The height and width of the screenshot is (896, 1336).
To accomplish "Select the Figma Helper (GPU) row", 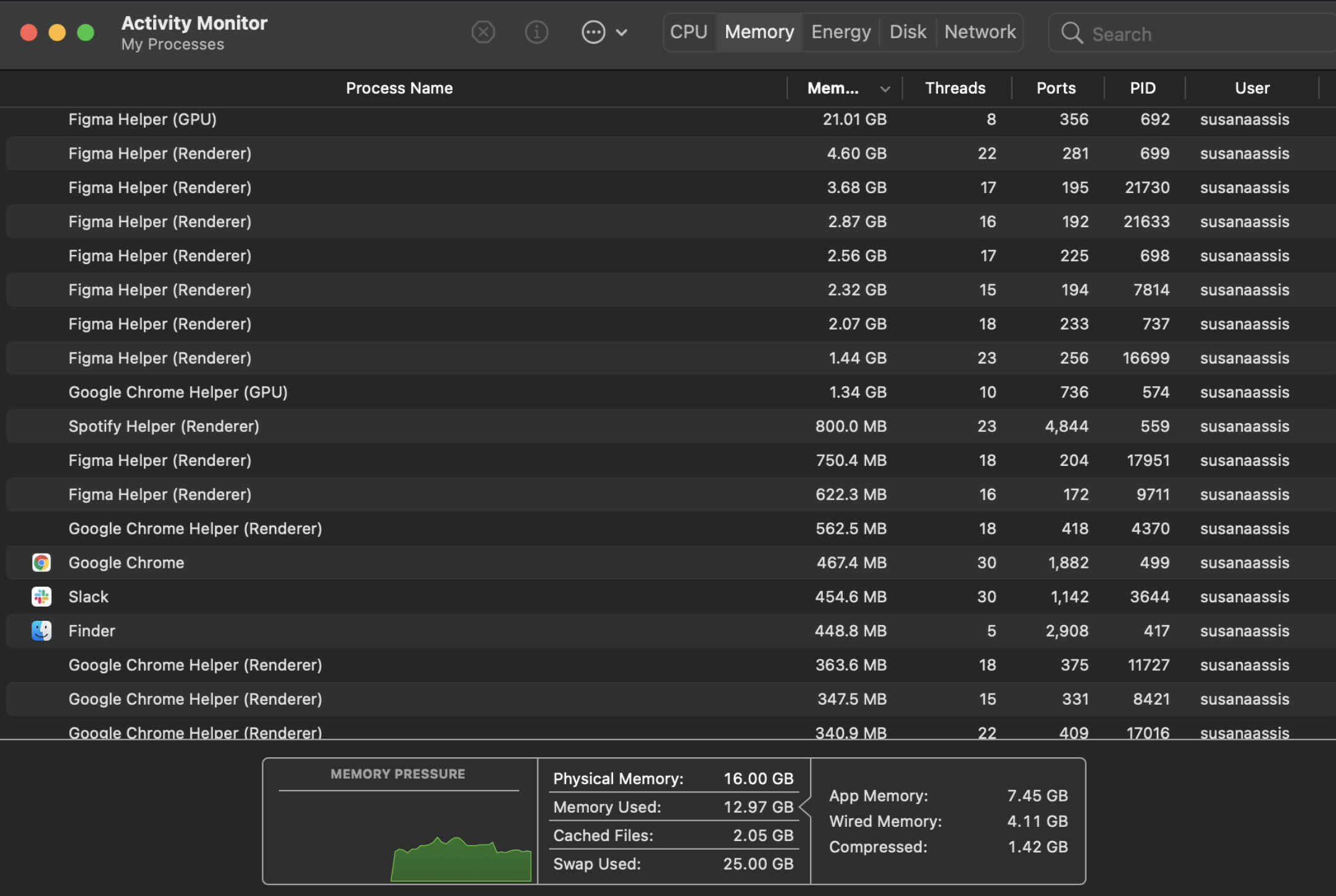I will click(671, 119).
